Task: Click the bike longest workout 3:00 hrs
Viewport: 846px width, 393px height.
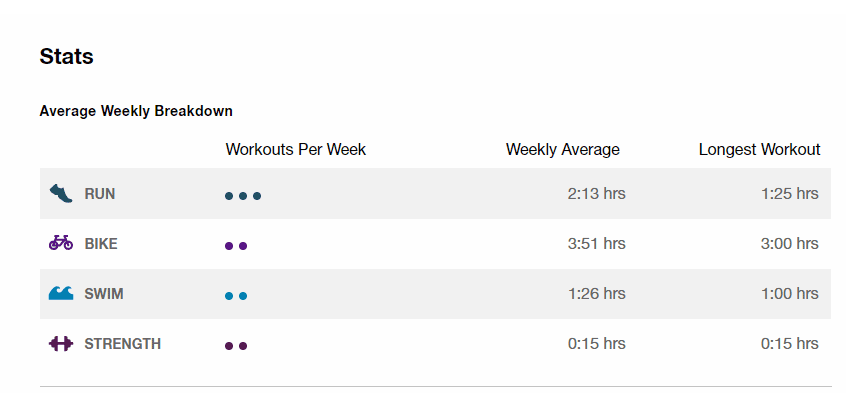Action: (790, 244)
